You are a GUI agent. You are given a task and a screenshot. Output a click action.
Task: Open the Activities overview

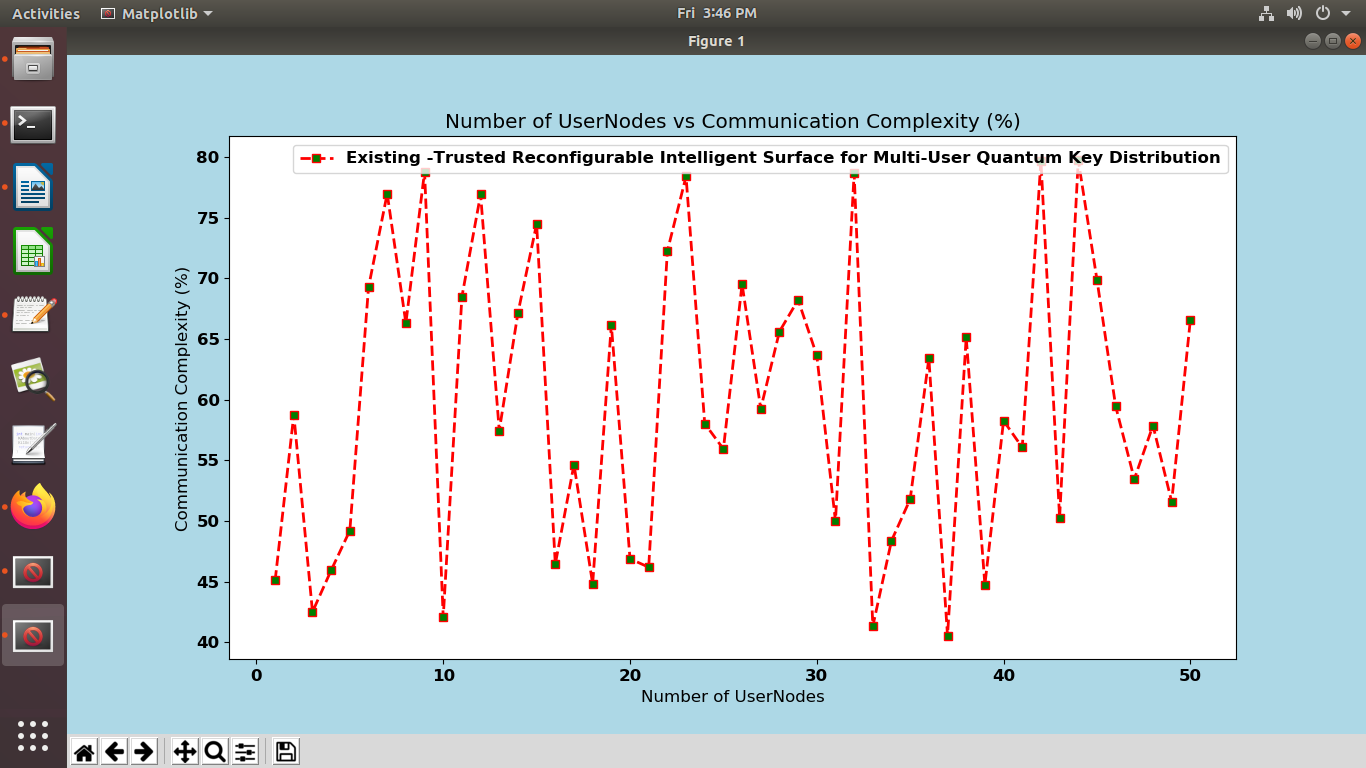[x=46, y=13]
